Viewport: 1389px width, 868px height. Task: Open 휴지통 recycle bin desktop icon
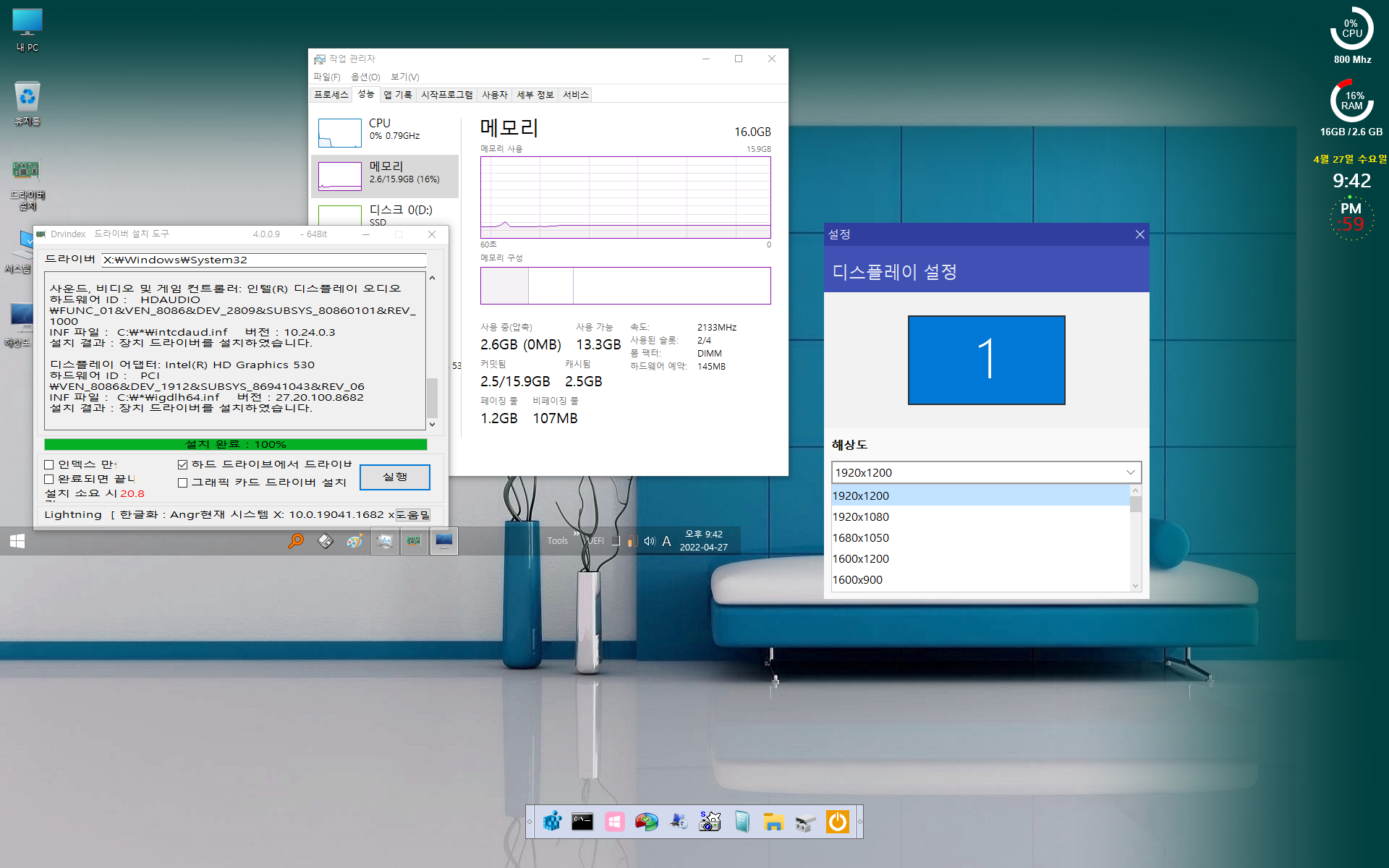pyautogui.click(x=27, y=103)
